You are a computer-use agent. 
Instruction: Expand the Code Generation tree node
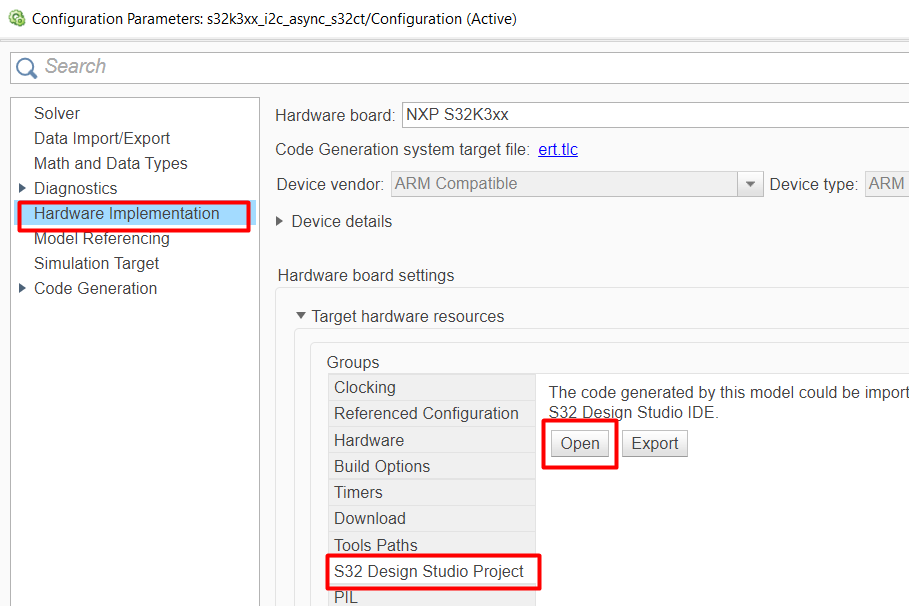pos(23,289)
